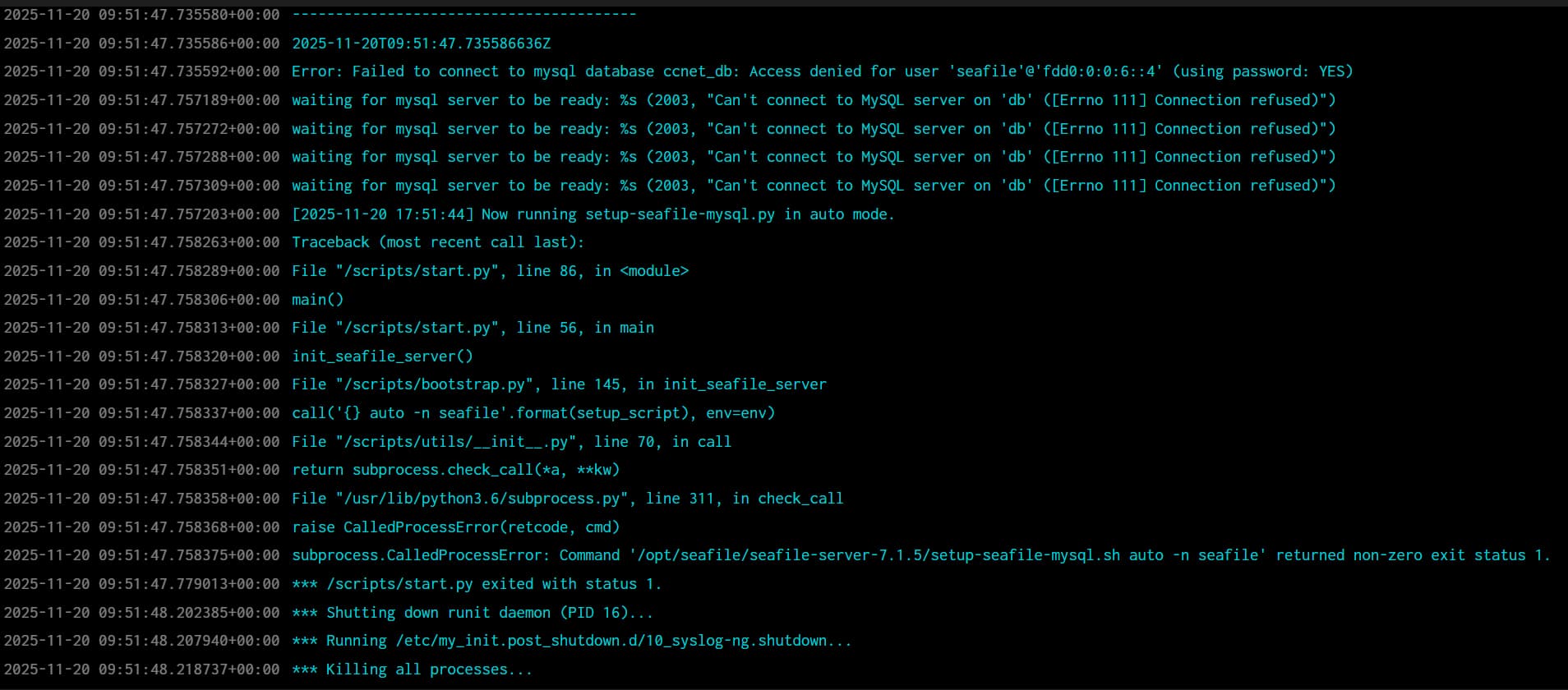The width and height of the screenshot is (1568, 690).
Task: Select the 'Killing all processes' log line
Action: pos(412,669)
